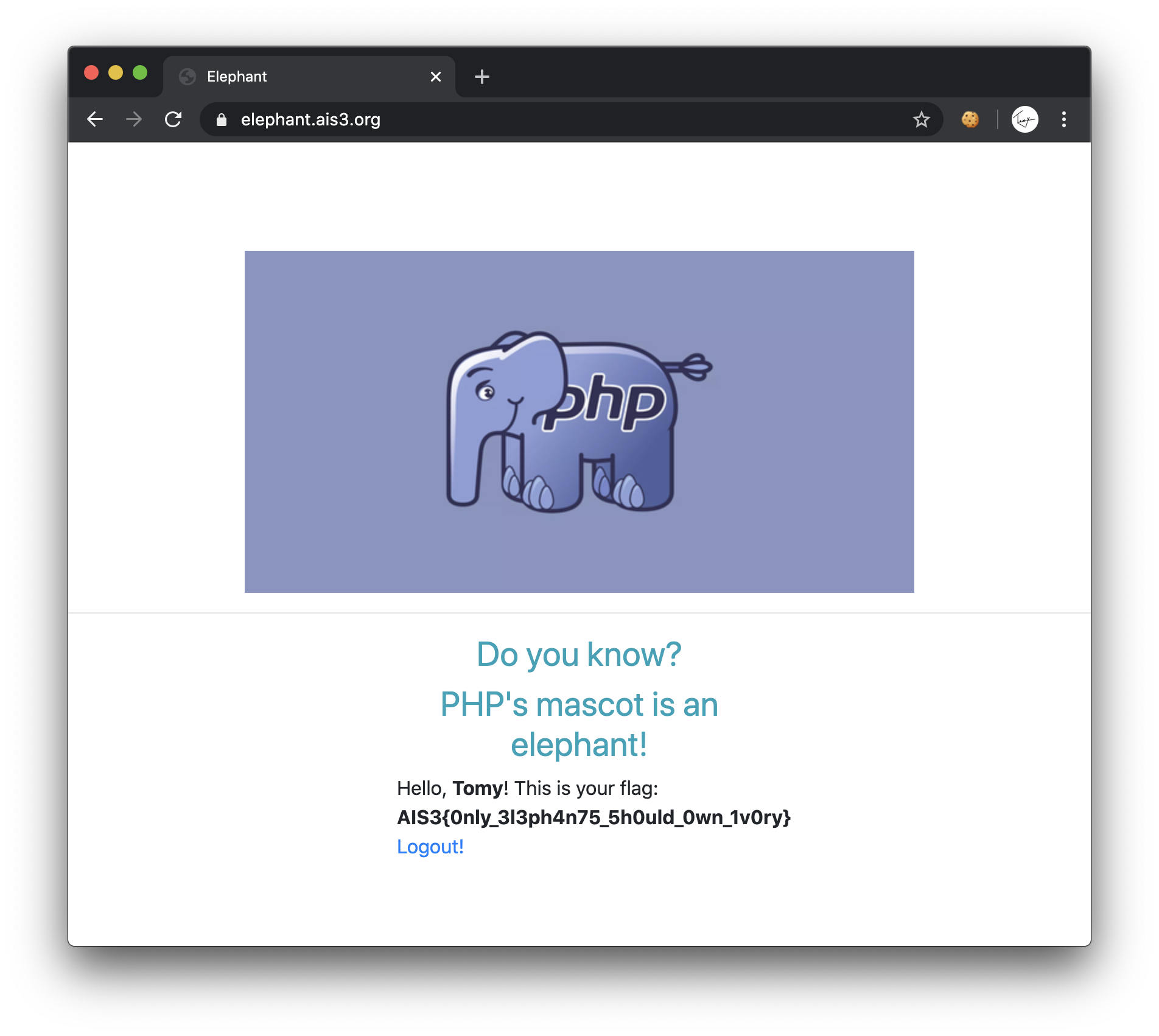Screen dimensions: 1159x1036
Task: Click the bold username Tomy
Action: [x=478, y=788]
